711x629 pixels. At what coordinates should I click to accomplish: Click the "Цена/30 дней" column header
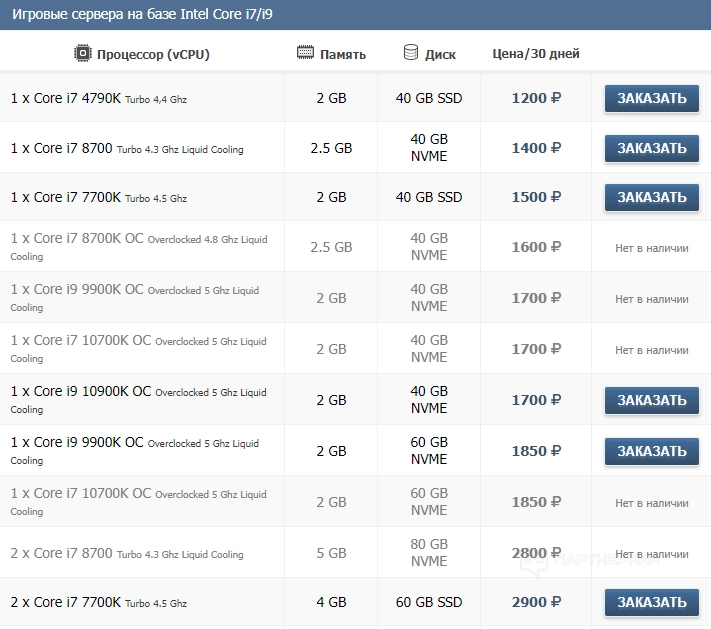536,54
